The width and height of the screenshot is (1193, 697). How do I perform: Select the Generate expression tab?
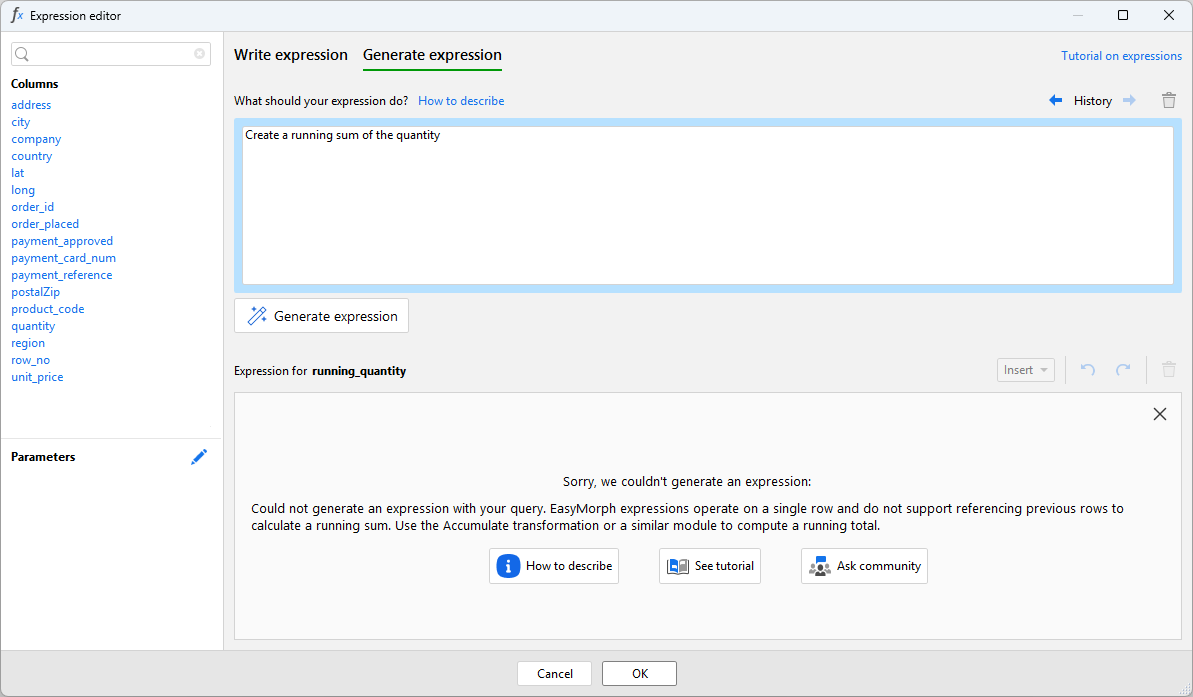[x=432, y=55]
